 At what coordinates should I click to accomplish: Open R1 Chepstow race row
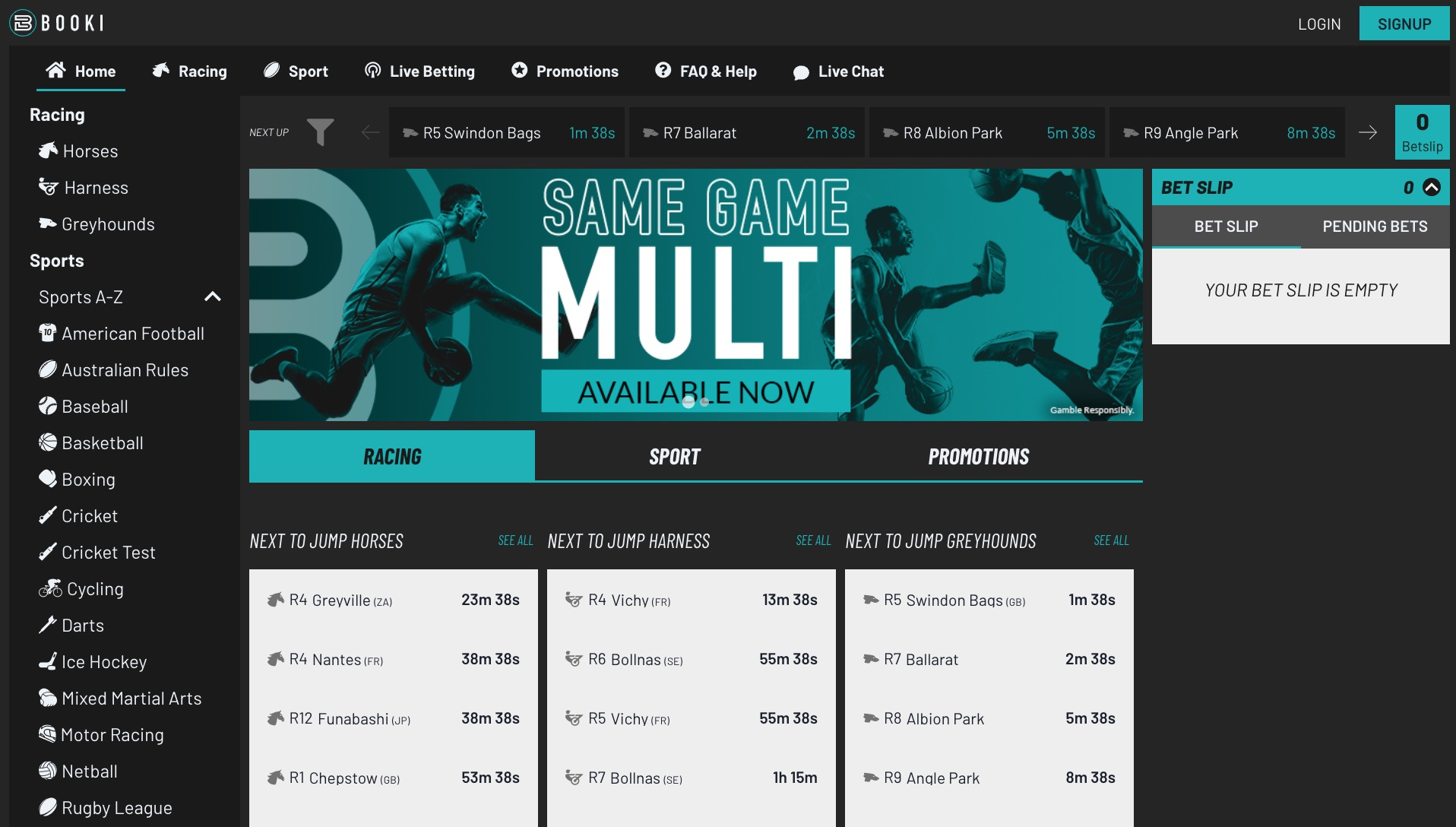point(394,778)
